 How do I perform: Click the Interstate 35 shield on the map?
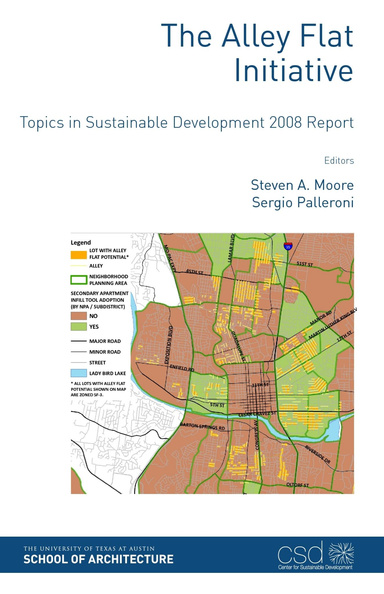[x=288, y=245]
